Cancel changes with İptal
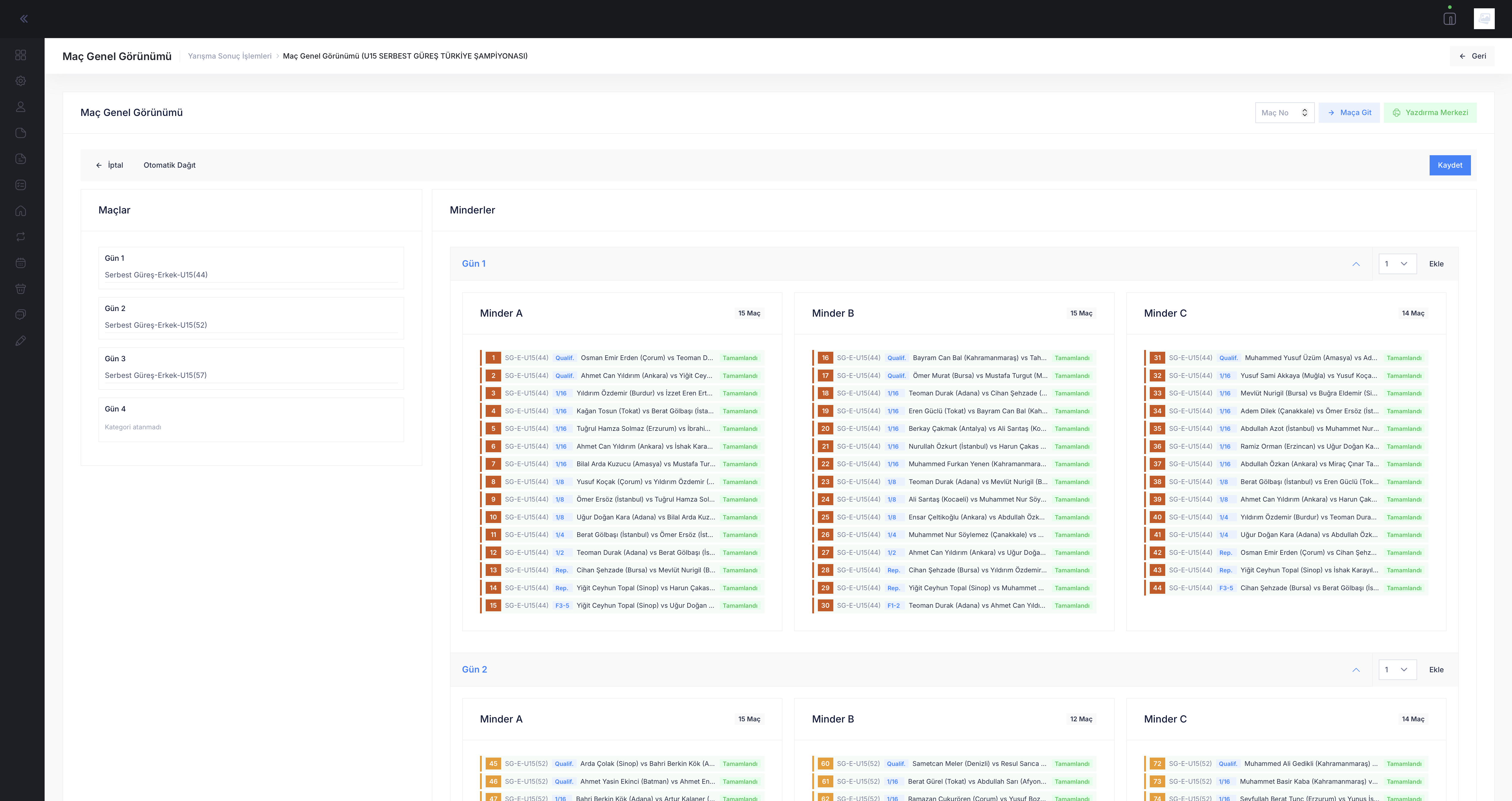The image size is (1512, 801). (x=109, y=165)
